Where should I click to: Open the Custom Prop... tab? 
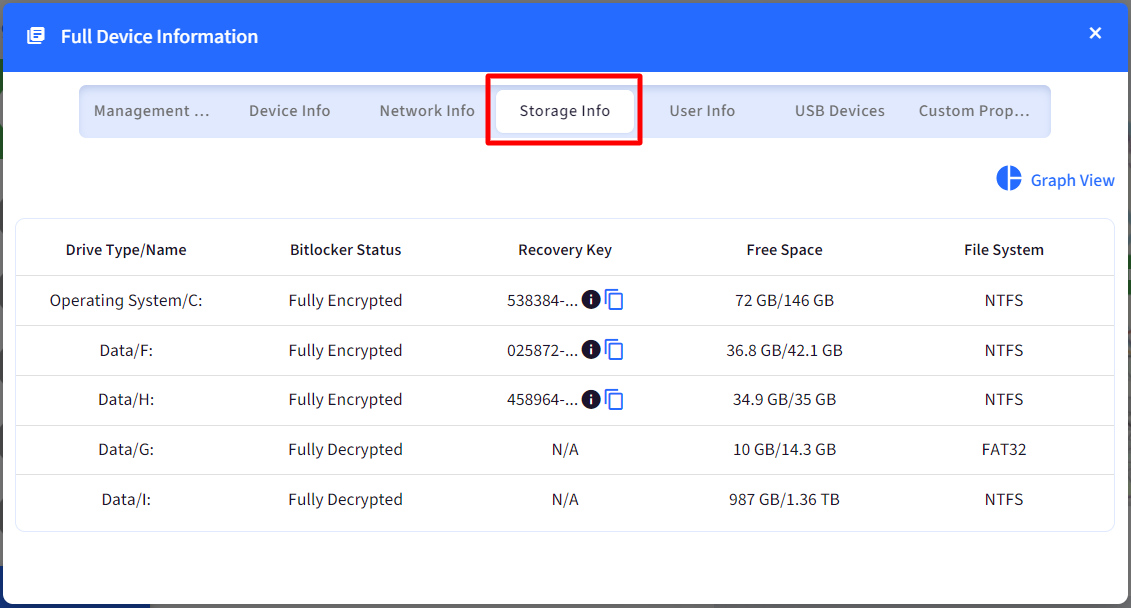click(974, 111)
